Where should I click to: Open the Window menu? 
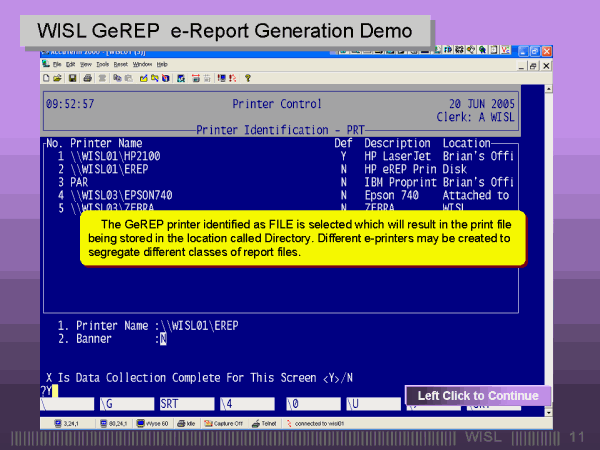[141, 64]
